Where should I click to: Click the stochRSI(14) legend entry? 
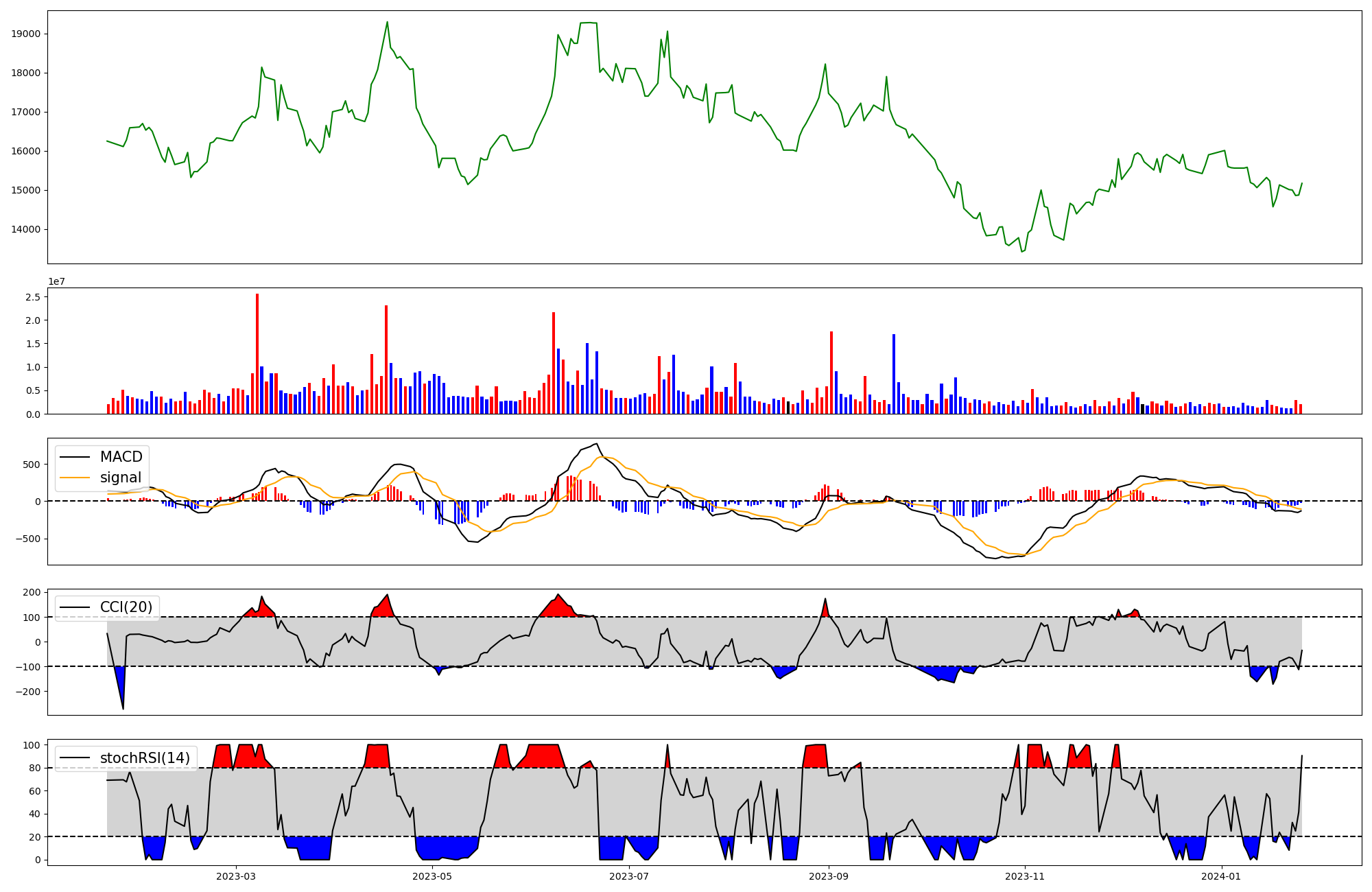[145, 758]
